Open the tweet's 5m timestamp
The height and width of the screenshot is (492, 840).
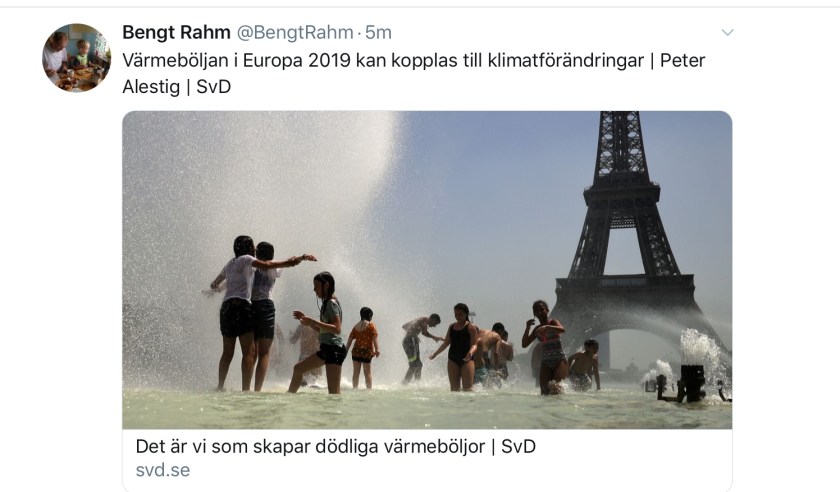coord(378,32)
